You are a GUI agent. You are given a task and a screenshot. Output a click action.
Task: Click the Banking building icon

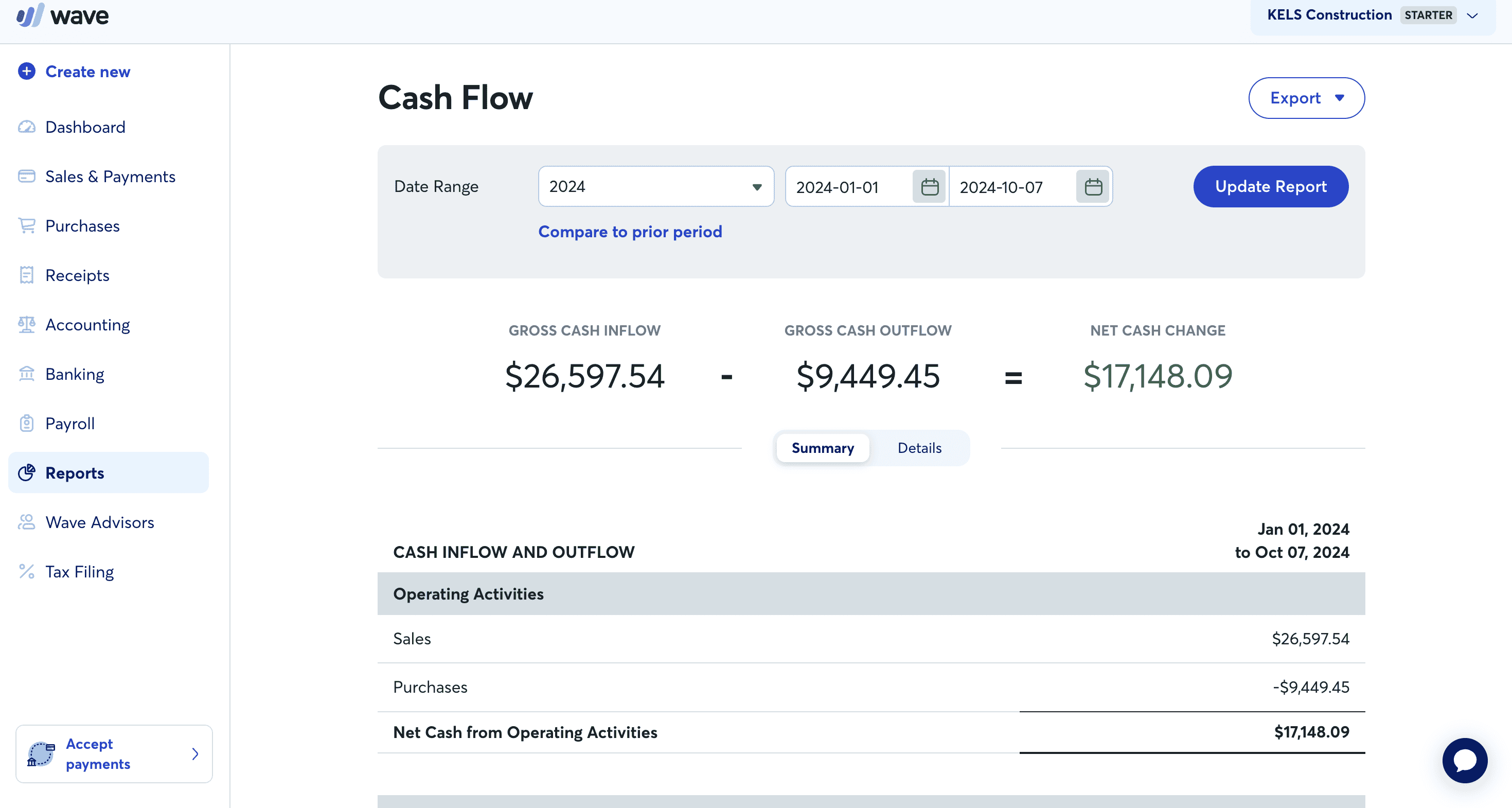click(x=26, y=374)
